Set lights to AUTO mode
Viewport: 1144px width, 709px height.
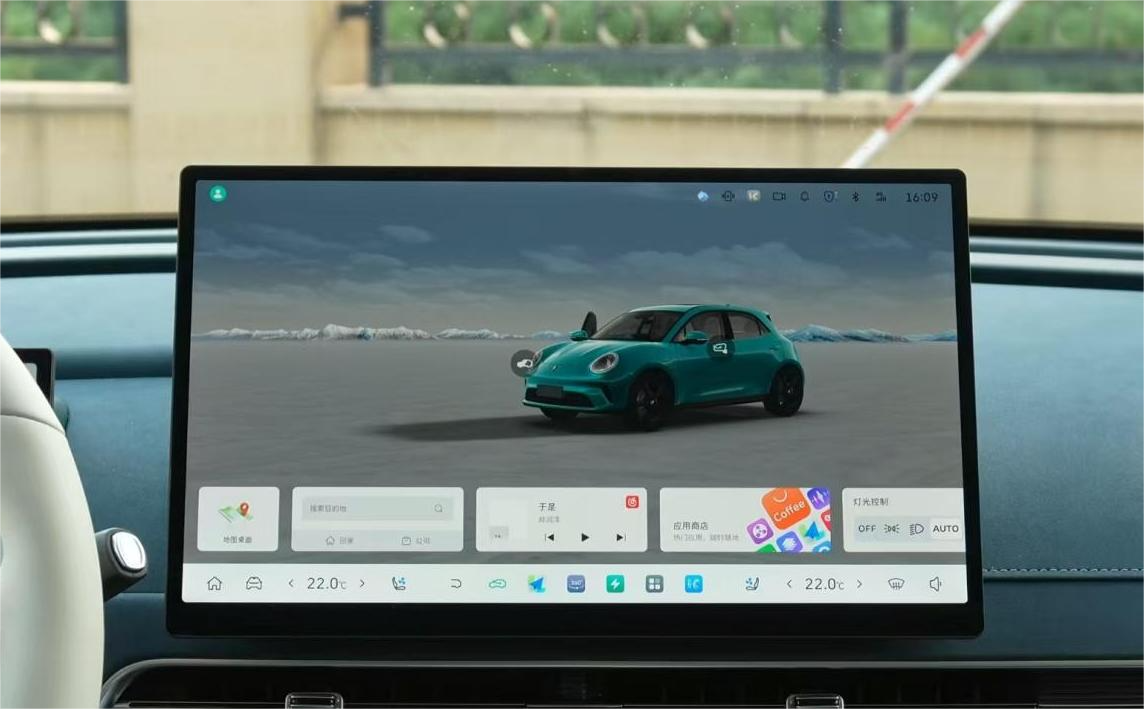coord(946,529)
